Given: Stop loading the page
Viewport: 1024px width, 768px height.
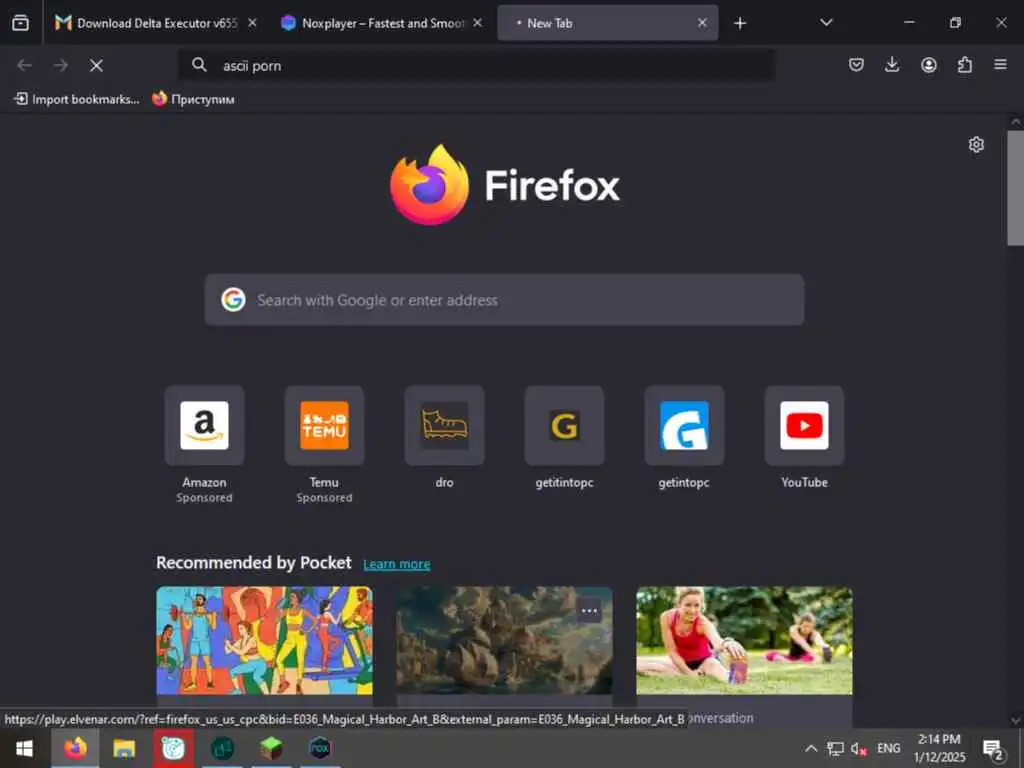Looking at the screenshot, I should pos(96,65).
